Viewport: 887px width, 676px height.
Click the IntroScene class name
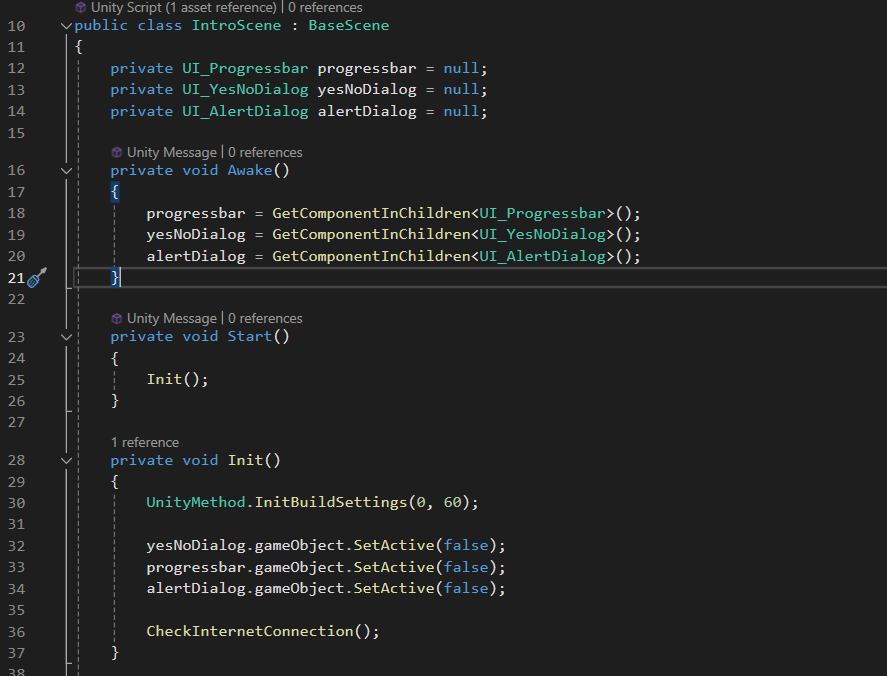click(236, 25)
